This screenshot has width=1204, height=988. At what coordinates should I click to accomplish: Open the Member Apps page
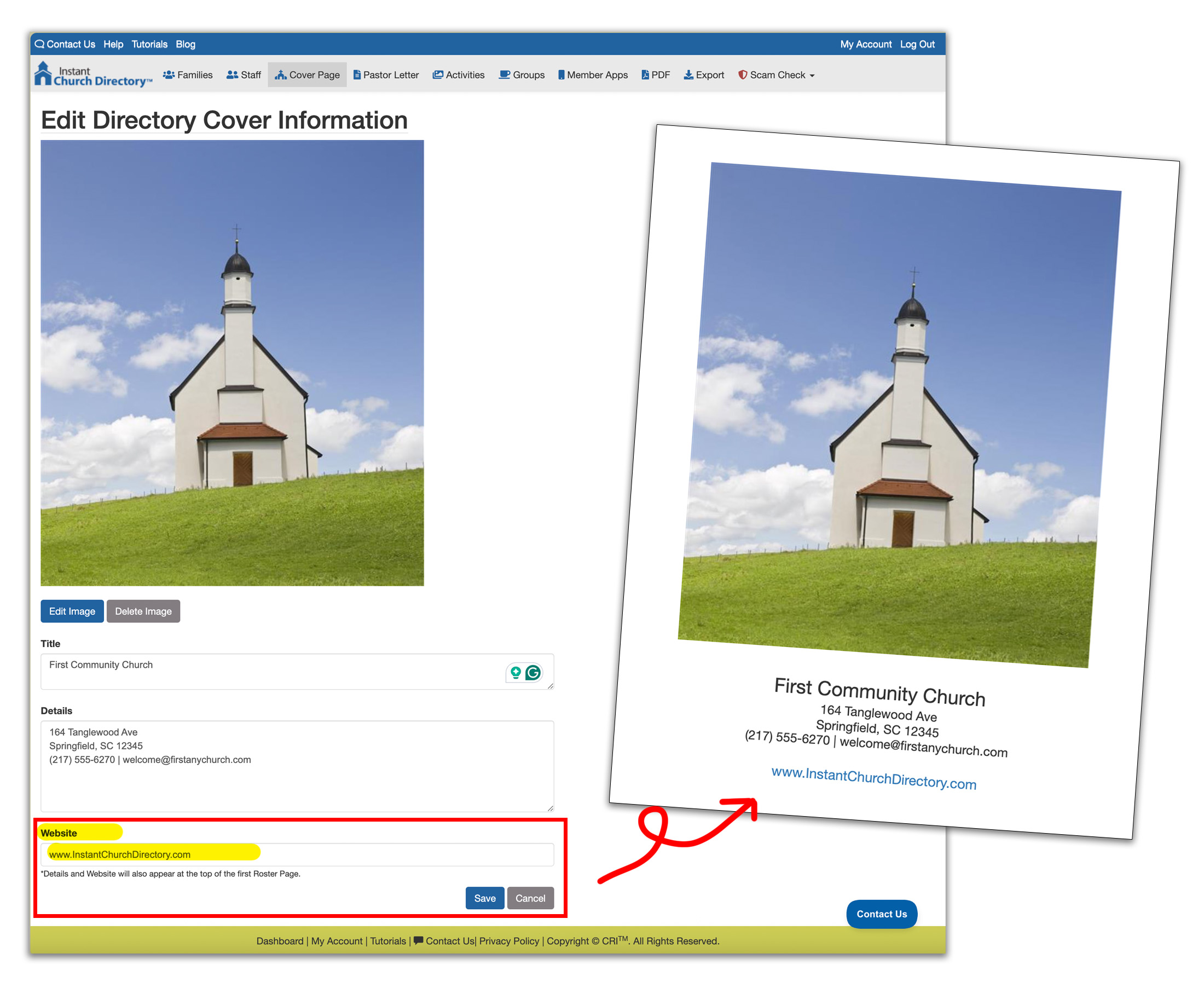592,75
